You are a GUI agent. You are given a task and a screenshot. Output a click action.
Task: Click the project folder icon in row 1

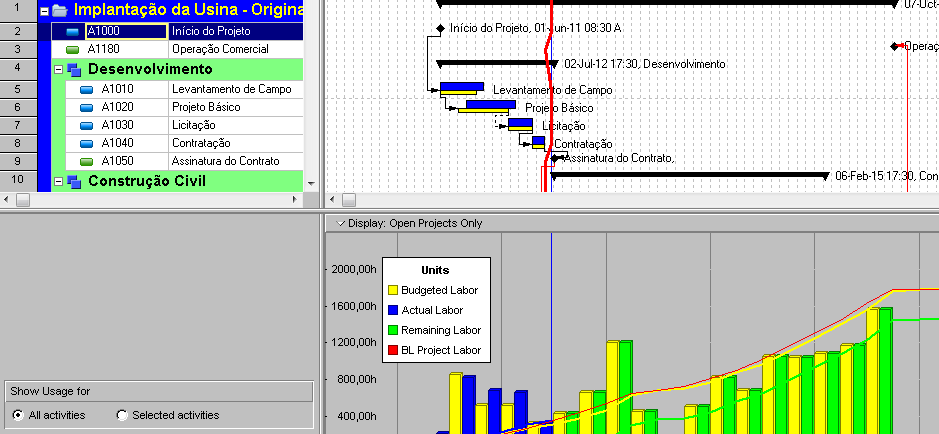59,10
